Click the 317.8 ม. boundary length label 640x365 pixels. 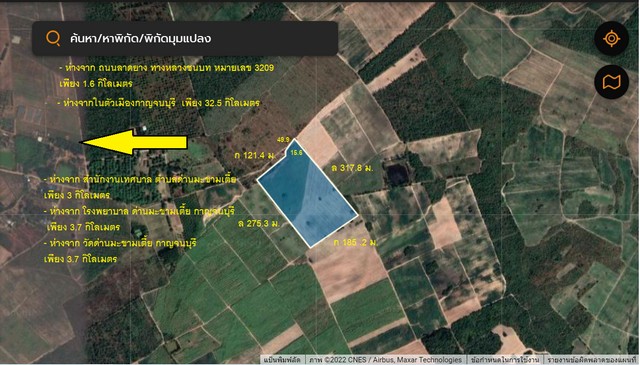click(352, 168)
